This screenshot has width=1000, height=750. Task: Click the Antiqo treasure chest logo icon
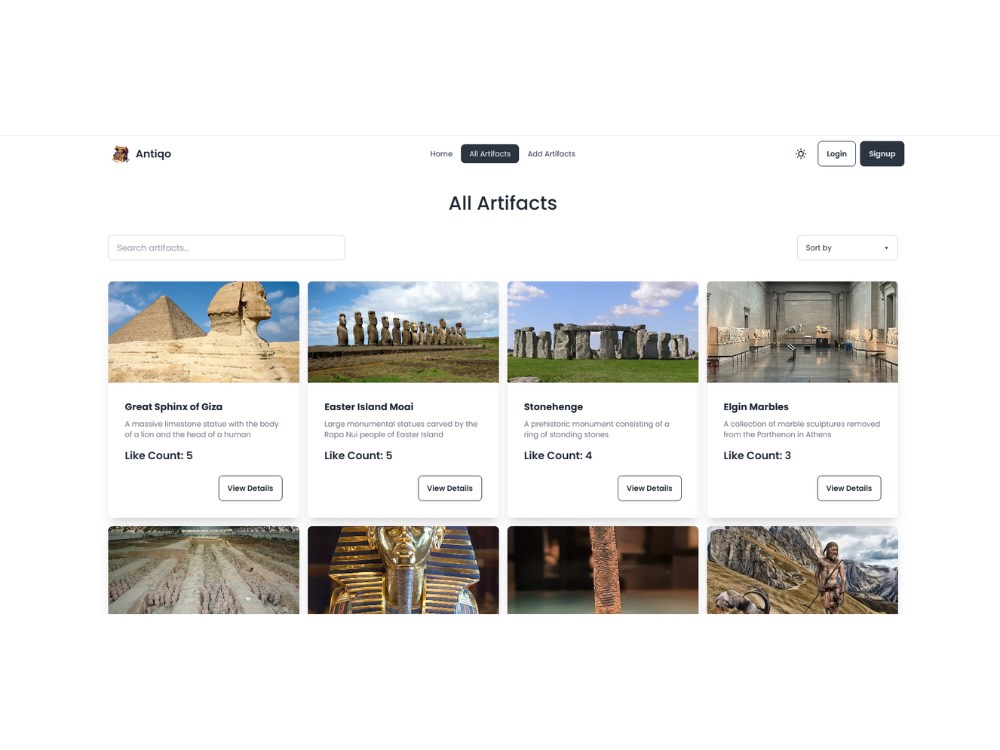(121, 154)
